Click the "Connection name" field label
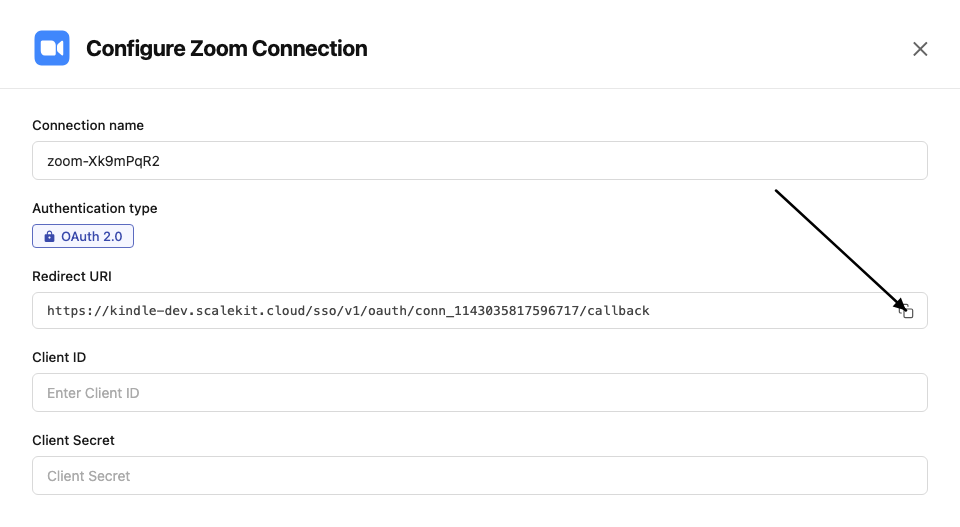This screenshot has height=527, width=960. pyautogui.click(x=88, y=126)
